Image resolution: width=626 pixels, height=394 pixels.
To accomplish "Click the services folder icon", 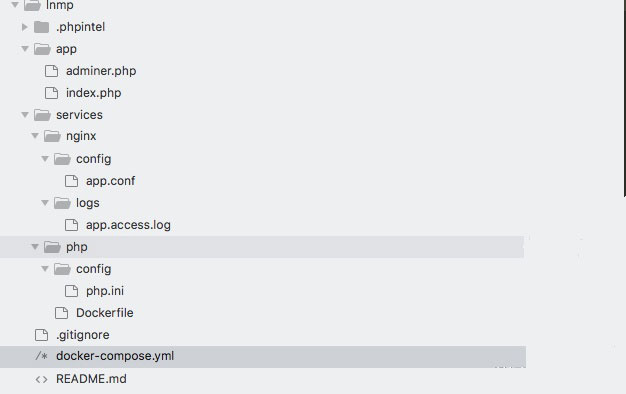I will click(x=42, y=115).
